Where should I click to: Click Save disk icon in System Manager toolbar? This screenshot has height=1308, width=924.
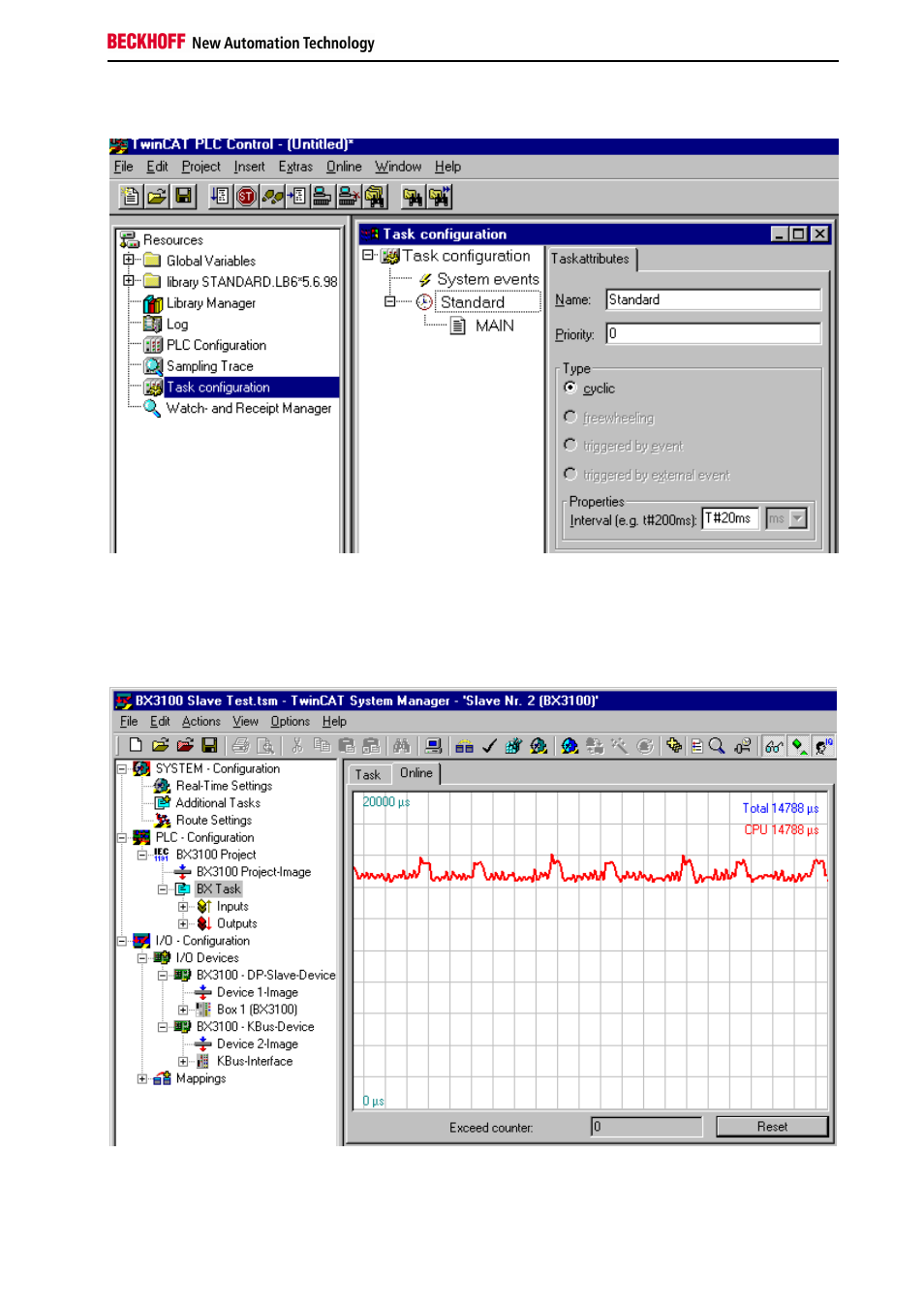[209, 745]
